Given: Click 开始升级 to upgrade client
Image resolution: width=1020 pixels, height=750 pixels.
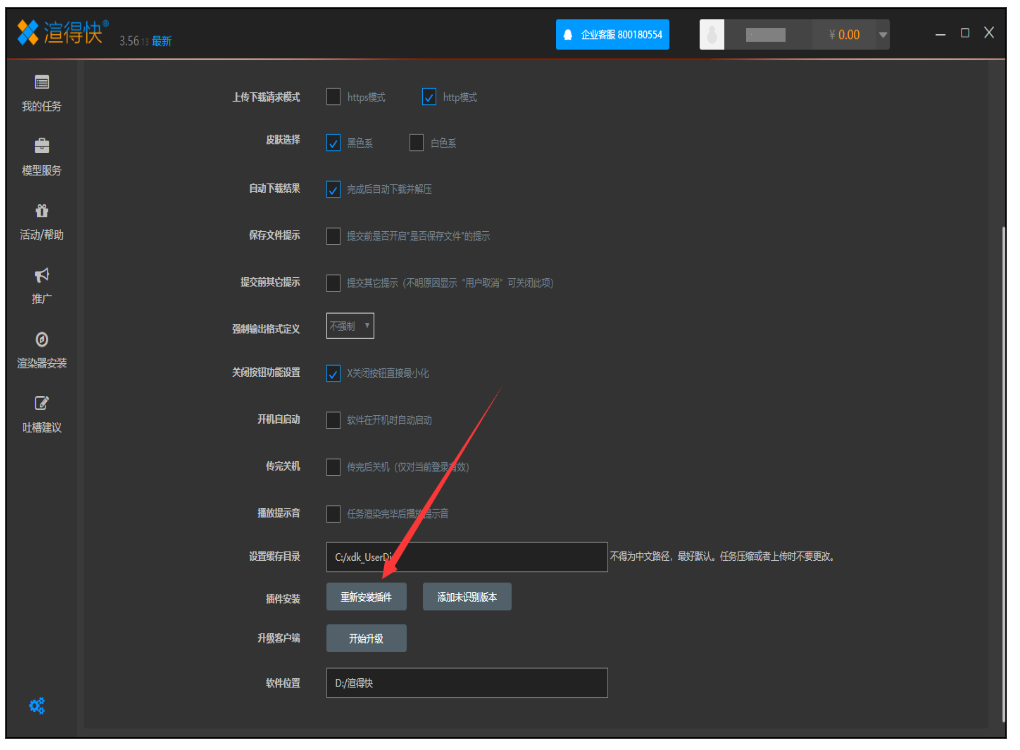Looking at the screenshot, I should (x=366, y=638).
